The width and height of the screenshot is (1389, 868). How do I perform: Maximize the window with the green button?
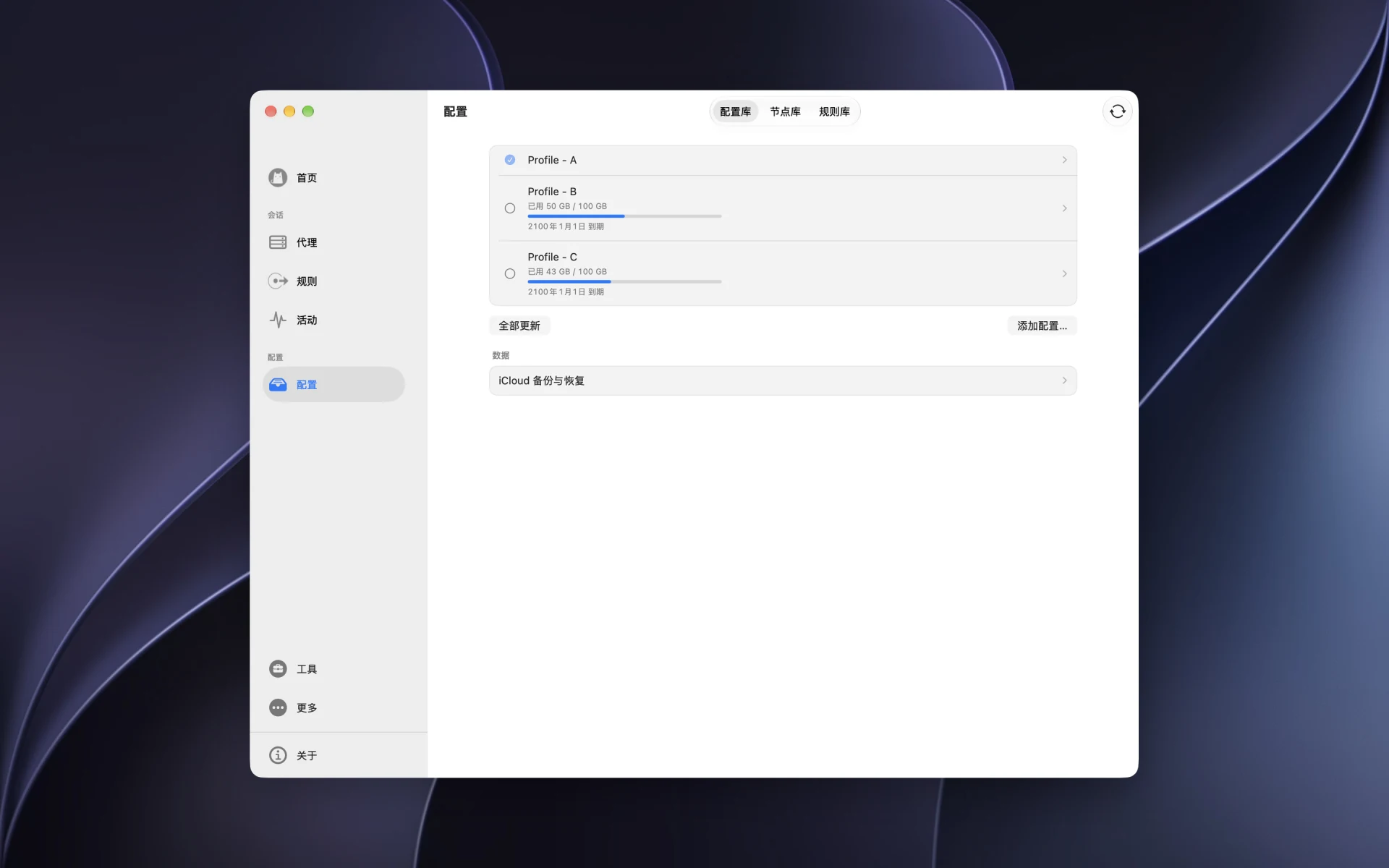point(308,111)
